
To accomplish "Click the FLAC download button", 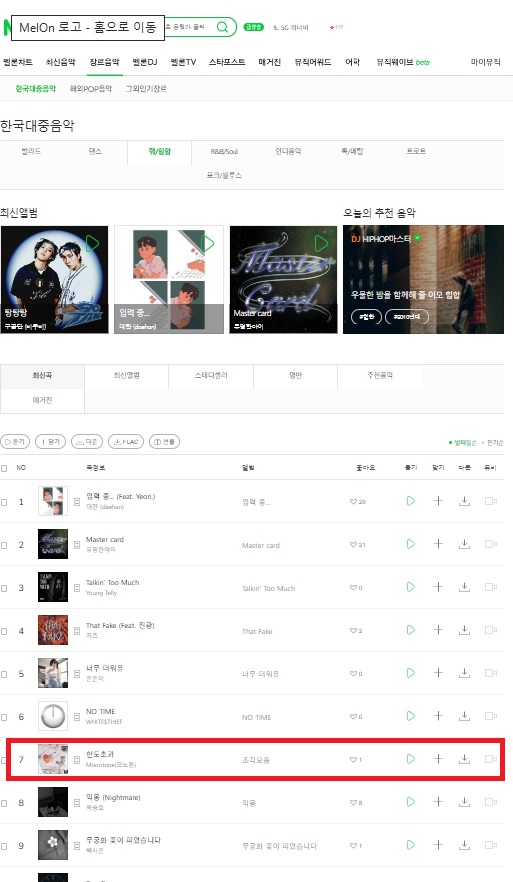I will point(126,442).
